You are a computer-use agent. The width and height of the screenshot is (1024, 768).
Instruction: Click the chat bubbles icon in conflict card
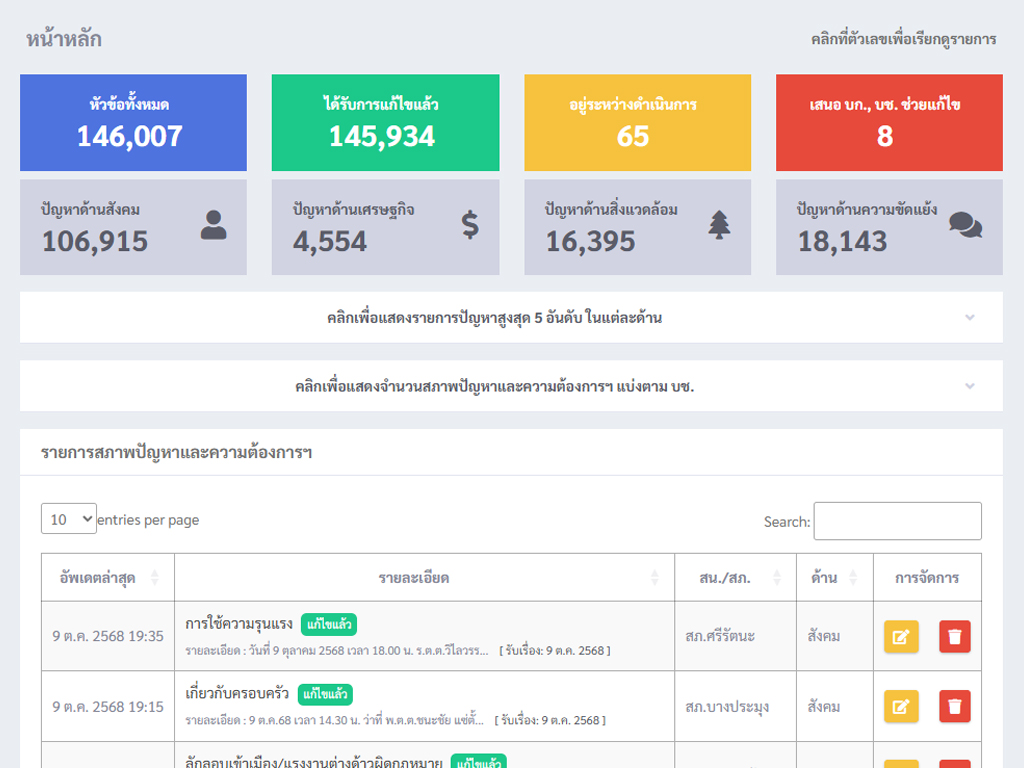[965, 225]
